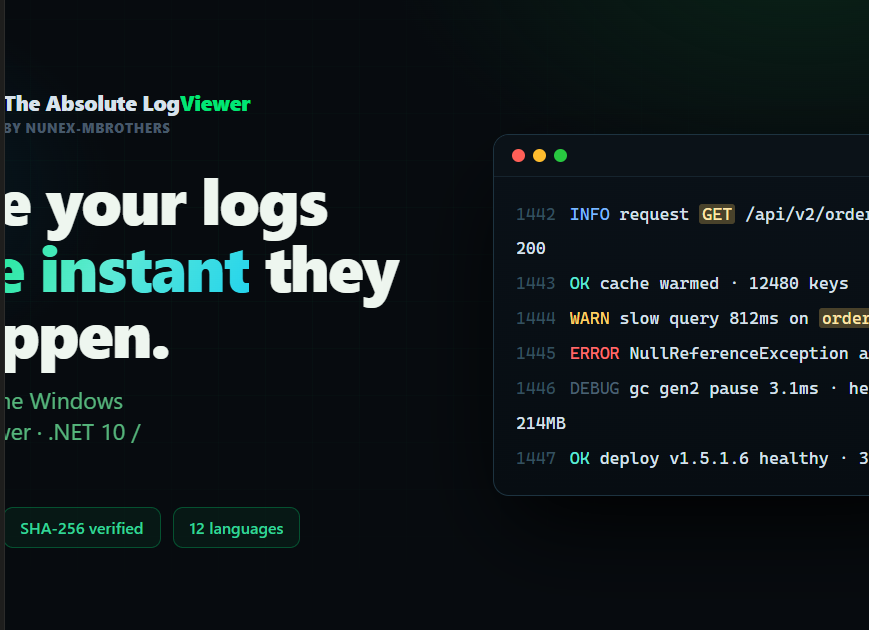Click the ERROR level on line 1445
Image resolution: width=869 pixels, height=630 pixels.
595,354
